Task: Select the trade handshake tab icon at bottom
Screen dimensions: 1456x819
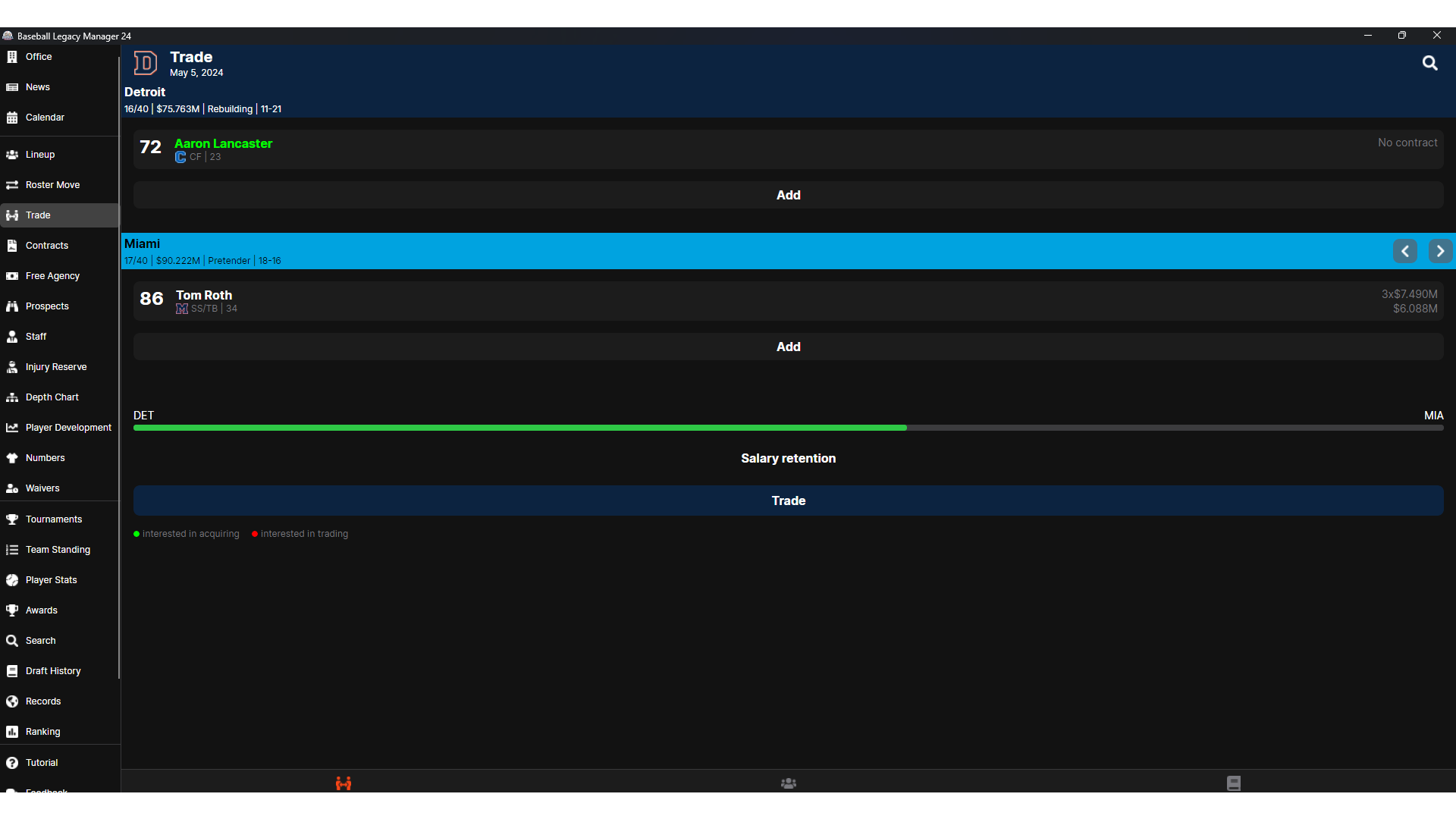Action: tap(344, 783)
